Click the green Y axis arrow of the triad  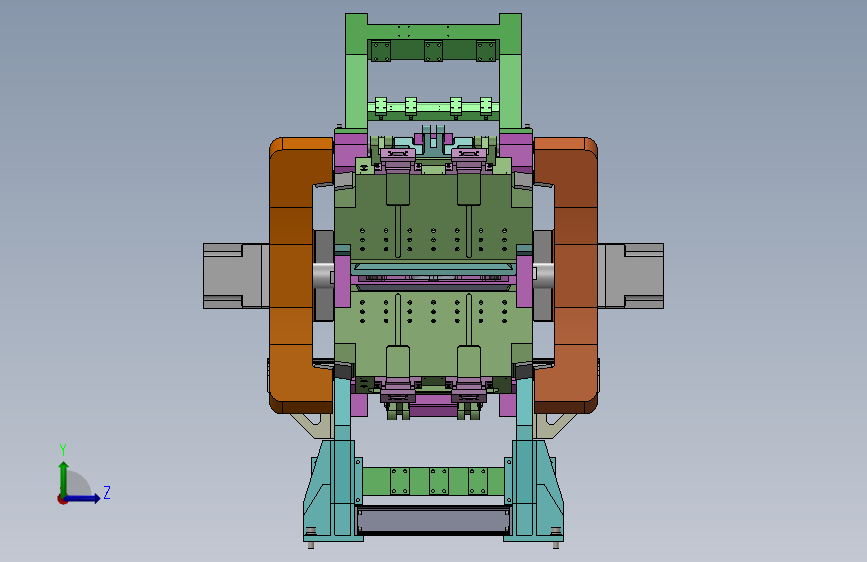(64, 478)
